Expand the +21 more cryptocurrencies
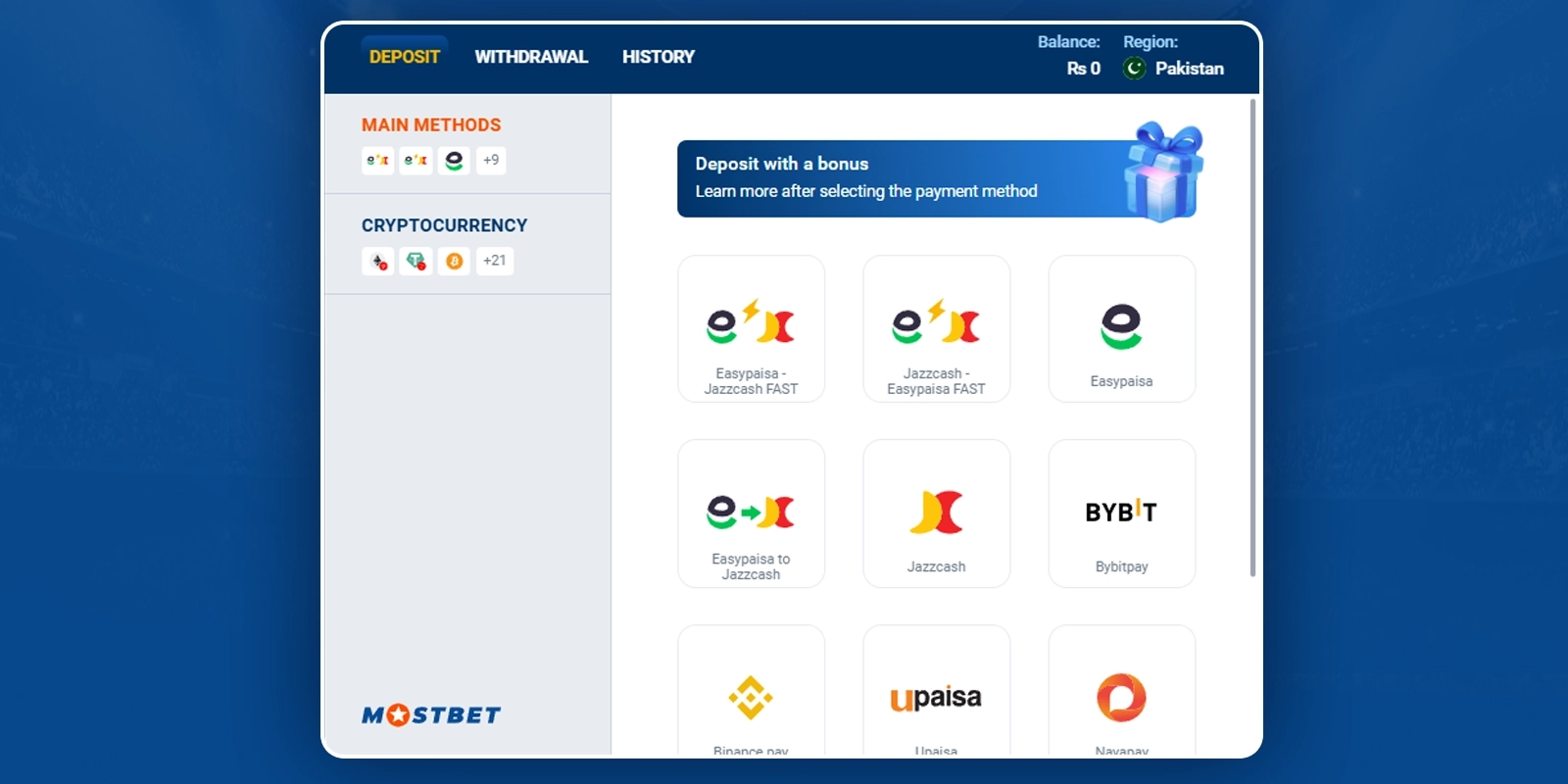The height and width of the screenshot is (784, 1568). pyautogui.click(x=495, y=261)
